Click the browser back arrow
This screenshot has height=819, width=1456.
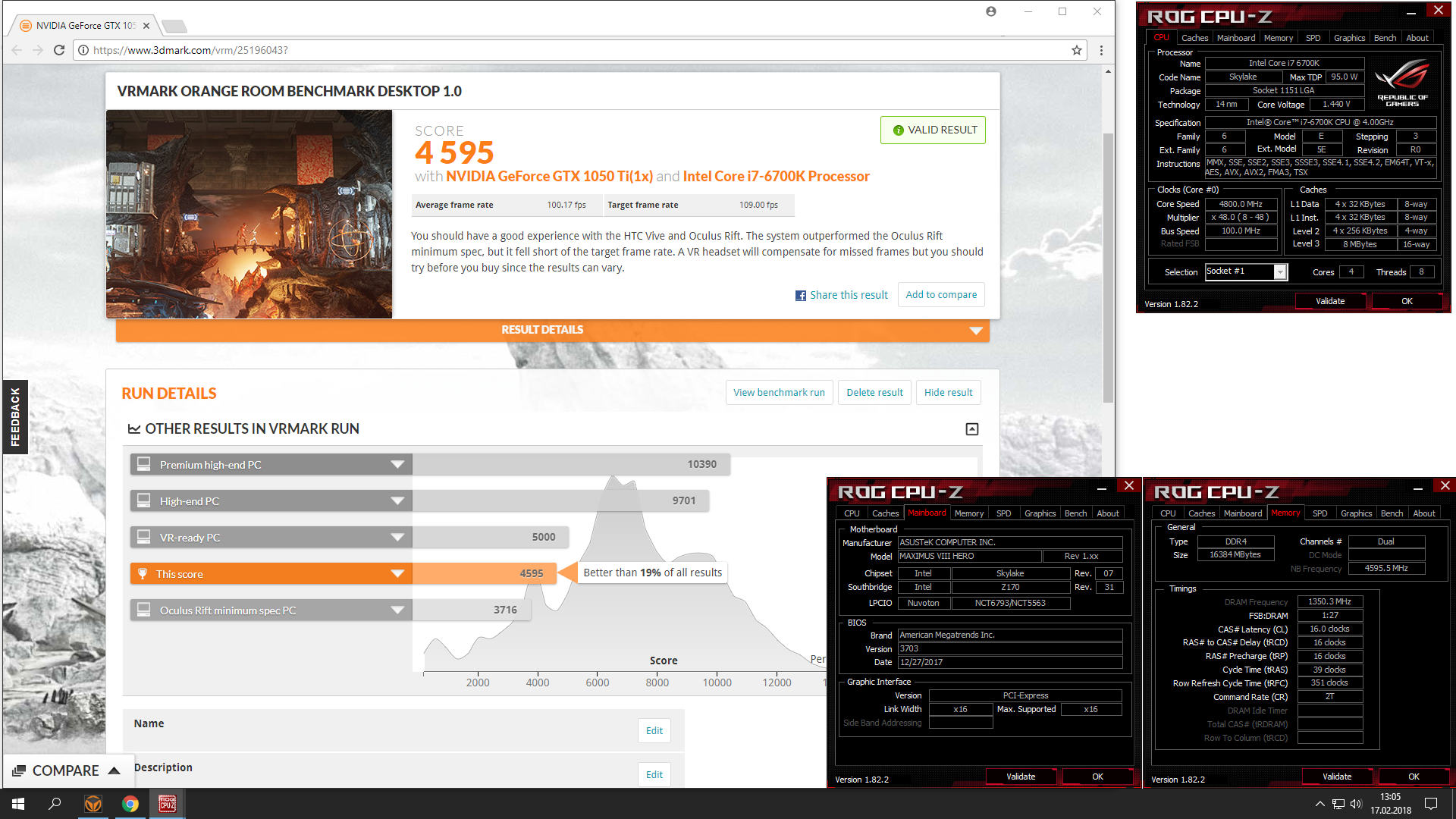click(x=17, y=50)
